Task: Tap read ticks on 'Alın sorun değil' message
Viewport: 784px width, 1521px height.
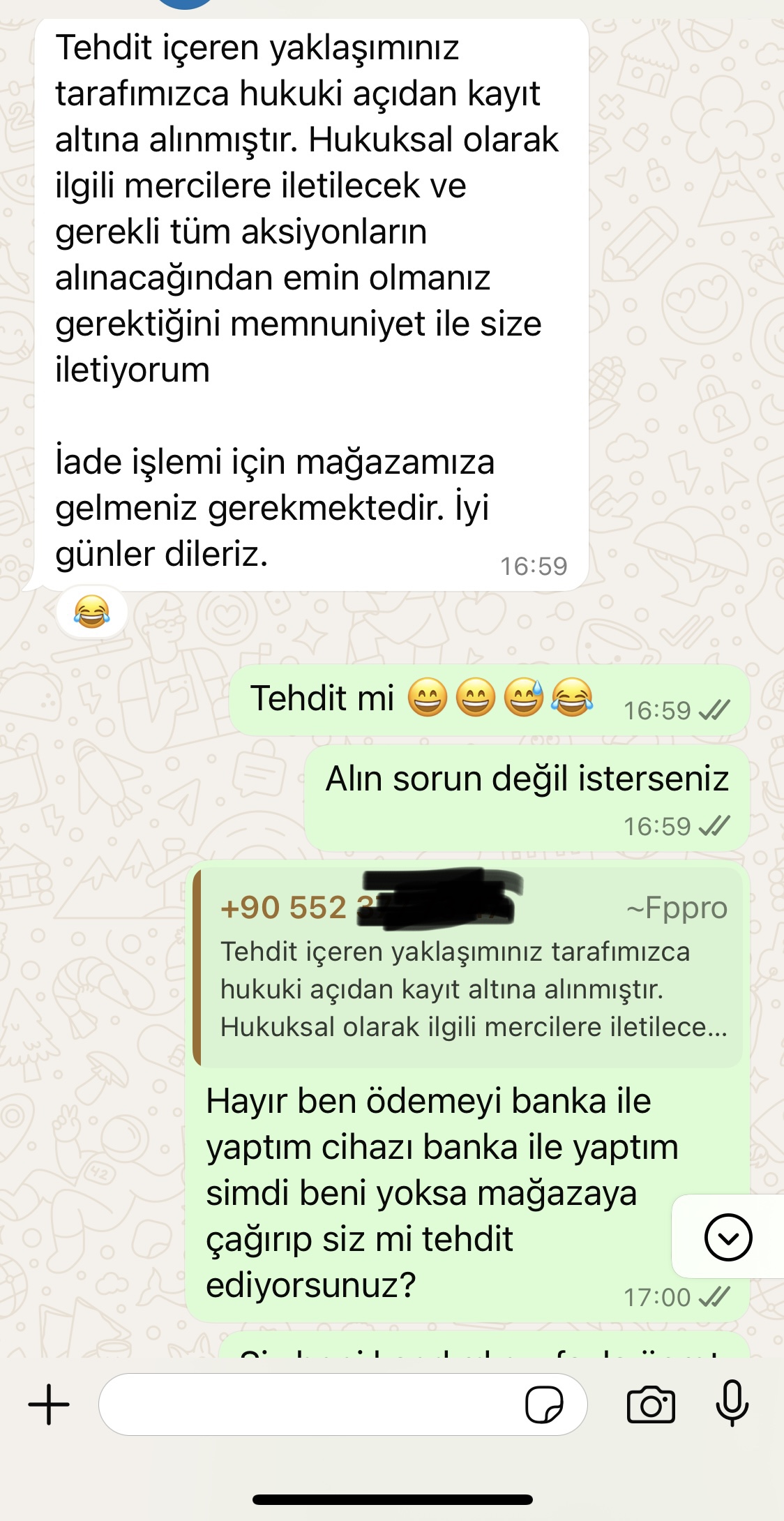Action: (714, 826)
